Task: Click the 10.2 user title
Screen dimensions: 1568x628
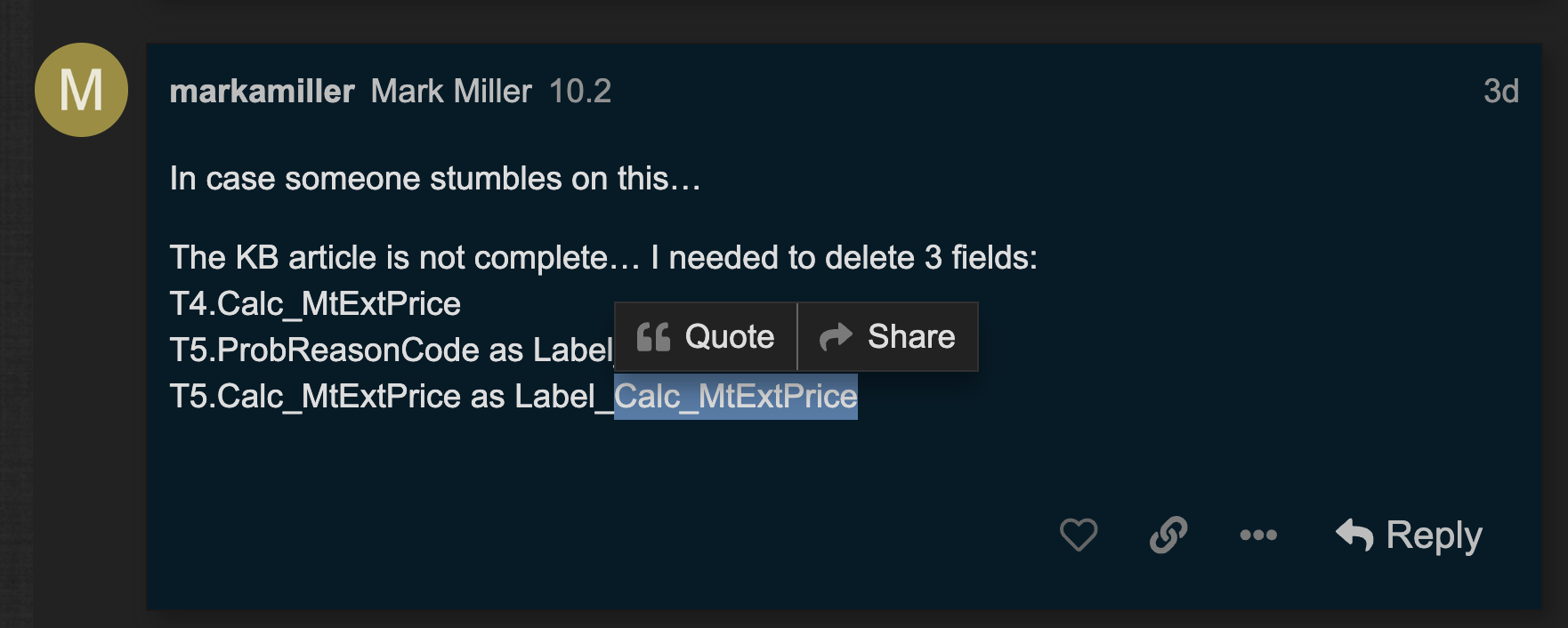Action: coord(580,91)
